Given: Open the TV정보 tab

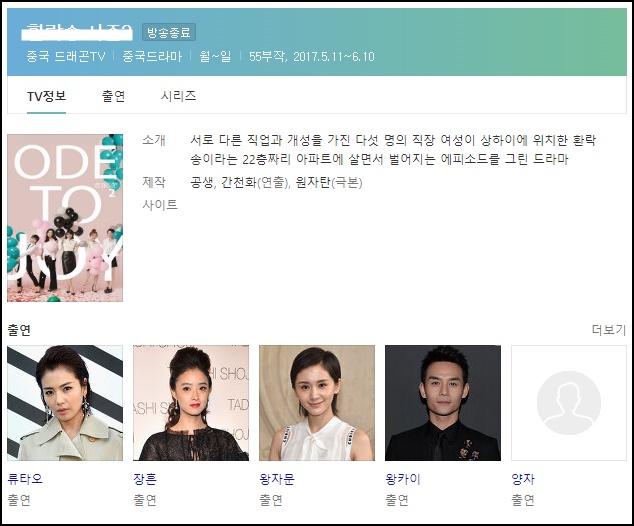Looking at the screenshot, I should (46, 96).
